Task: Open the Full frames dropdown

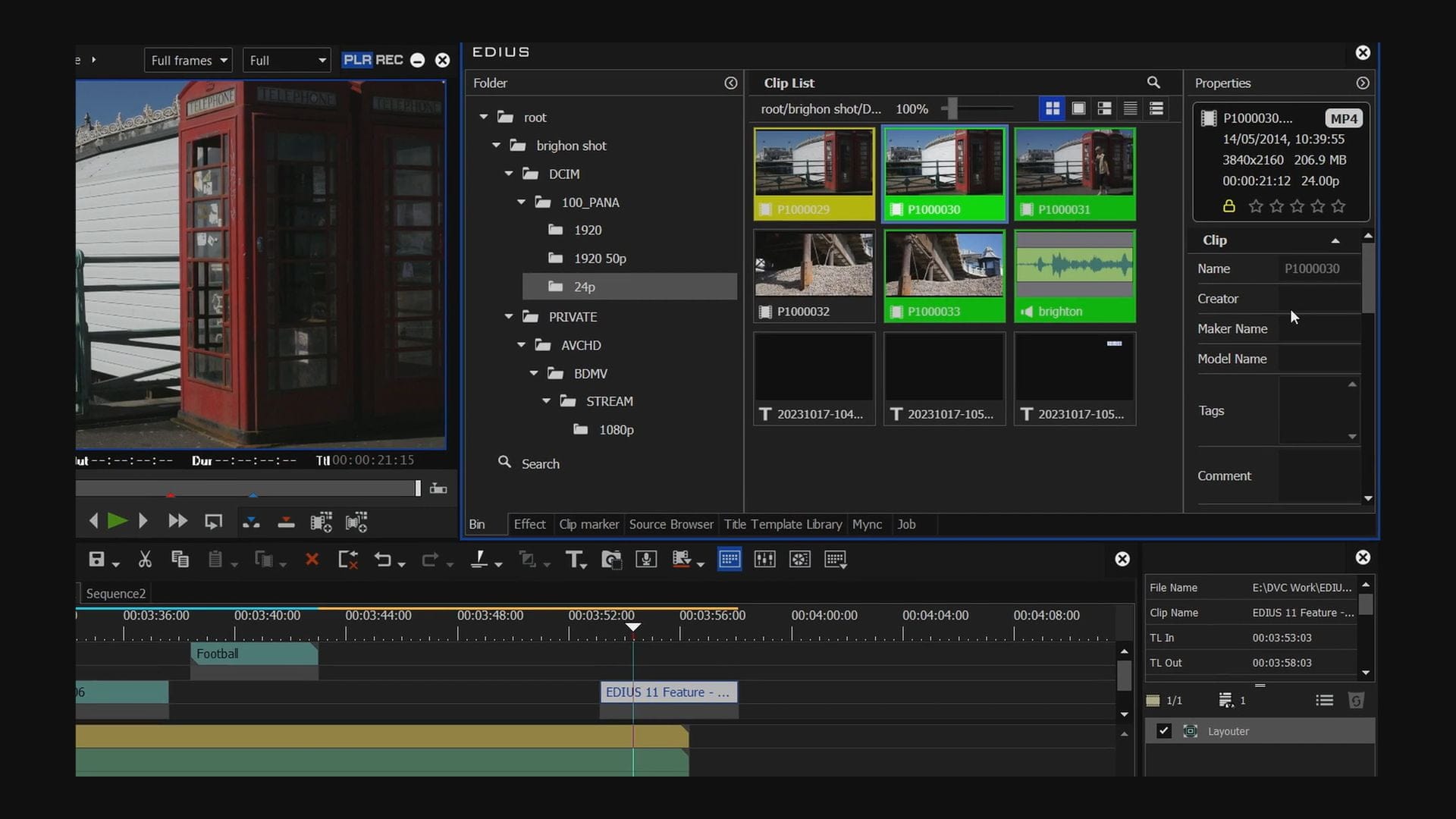Action: [x=188, y=61]
